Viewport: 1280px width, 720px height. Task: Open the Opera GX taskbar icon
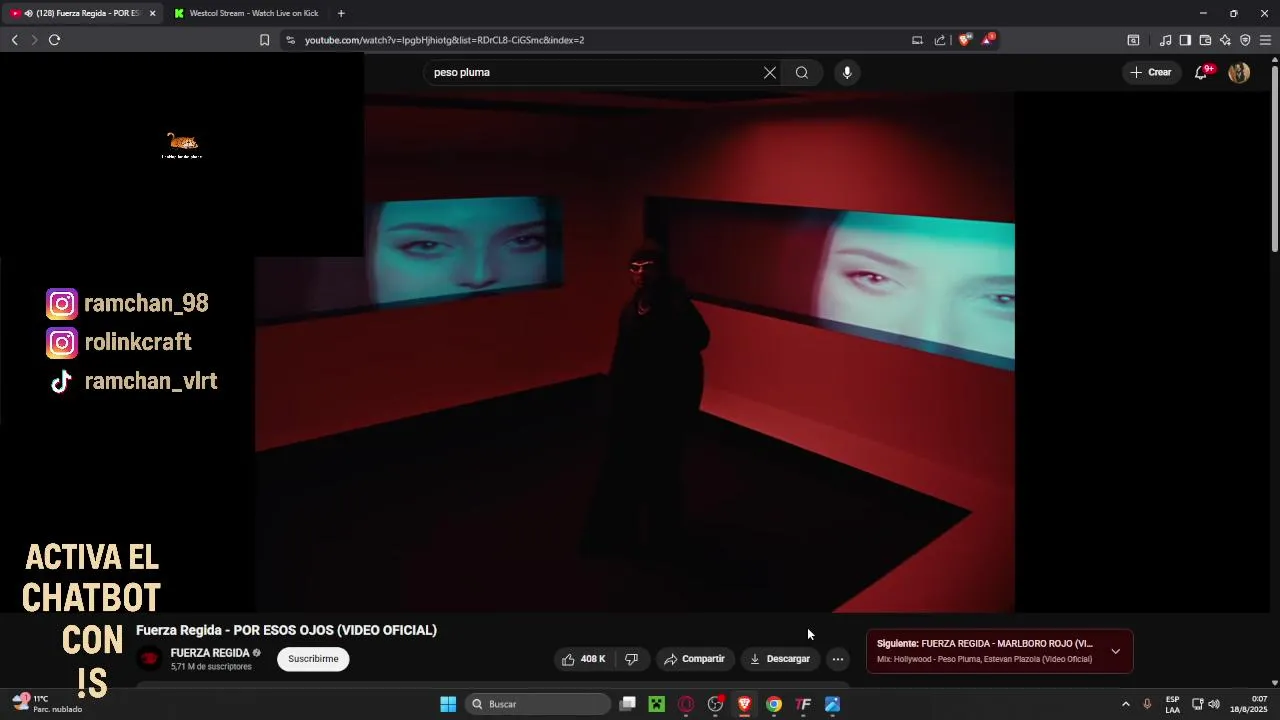click(x=686, y=704)
